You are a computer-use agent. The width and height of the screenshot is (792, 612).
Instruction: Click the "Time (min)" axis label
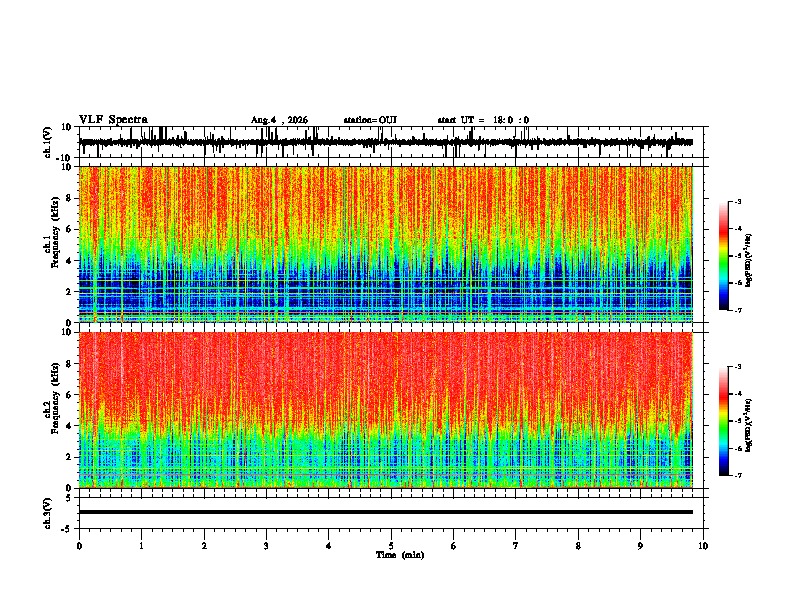click(x=400, y=555)
